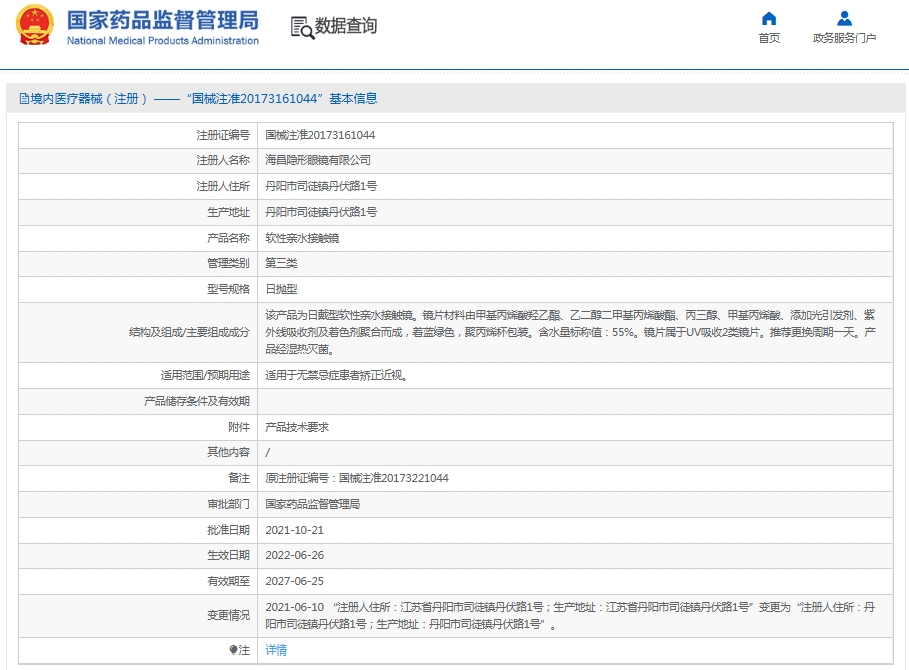909x670 pixels.
Task: Click the 型号规格 row label
Action: [x=228, y=289]
